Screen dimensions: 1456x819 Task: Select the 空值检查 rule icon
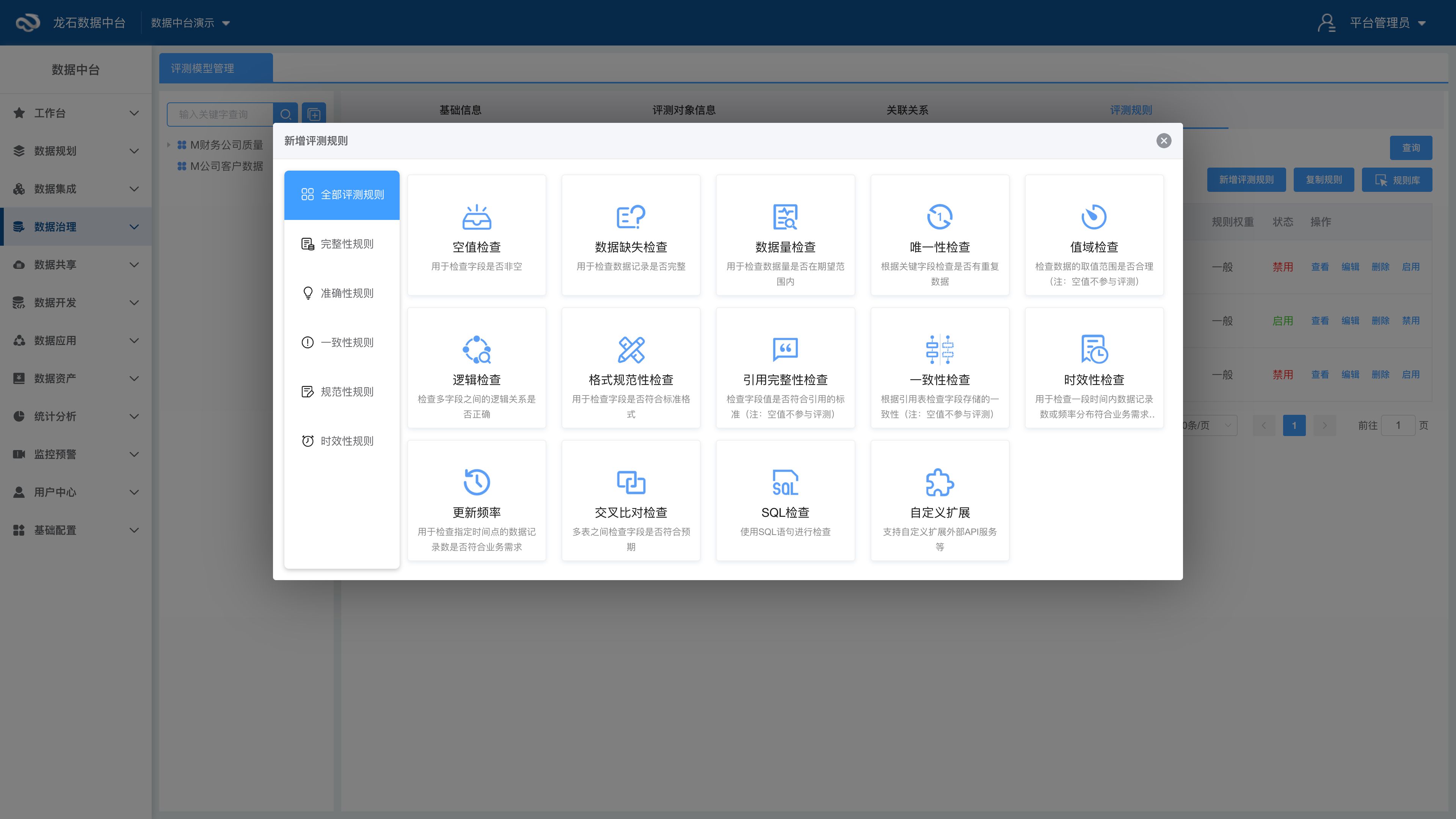point(477,217)
